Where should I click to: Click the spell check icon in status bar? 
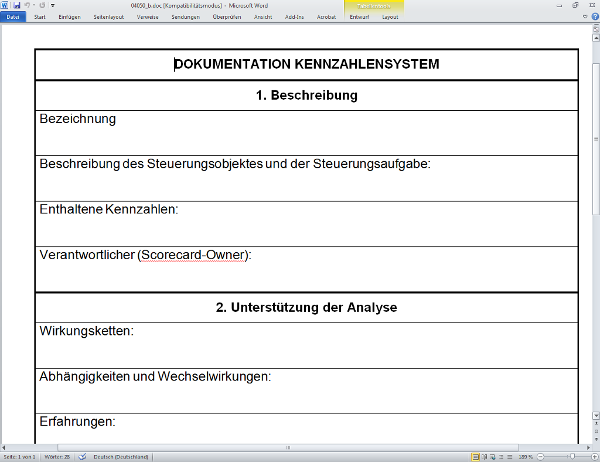point(83,456)
